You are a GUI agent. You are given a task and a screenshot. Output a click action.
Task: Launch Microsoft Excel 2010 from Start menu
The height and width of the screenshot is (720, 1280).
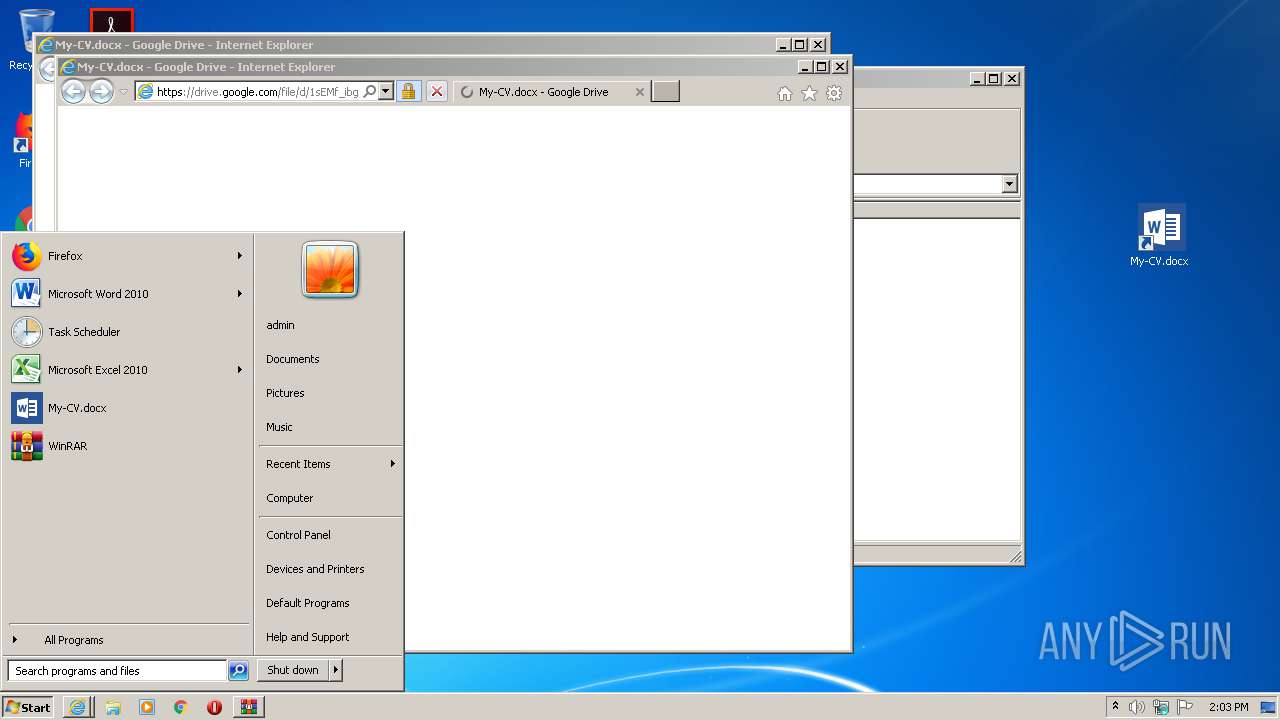127,370
